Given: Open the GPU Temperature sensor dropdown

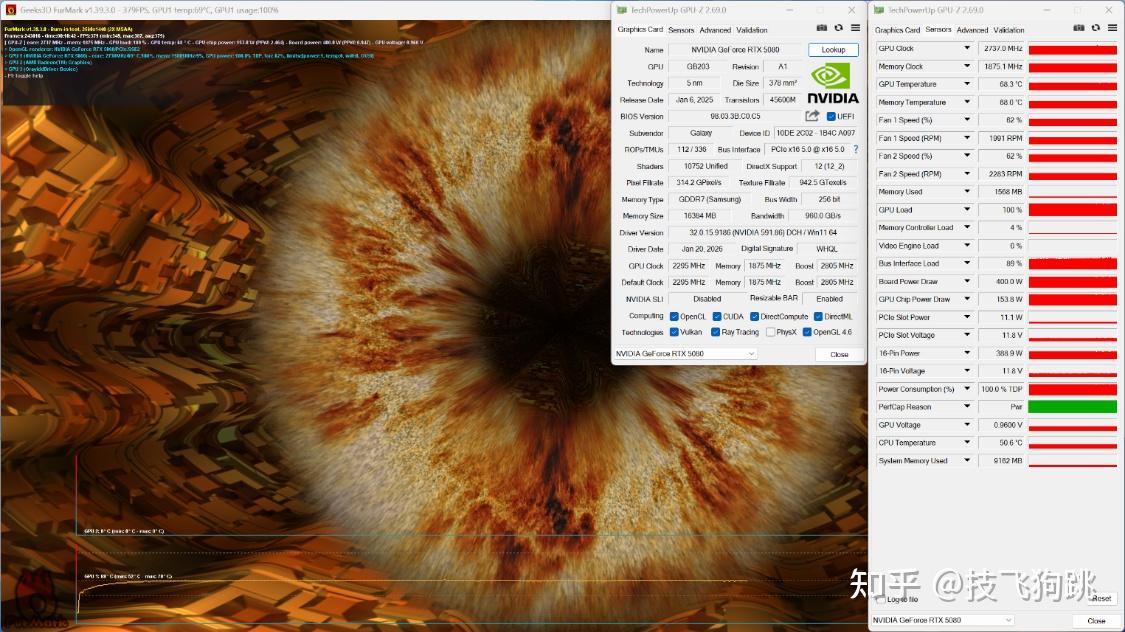Looking at the screenshot, I should coord(966,84).
